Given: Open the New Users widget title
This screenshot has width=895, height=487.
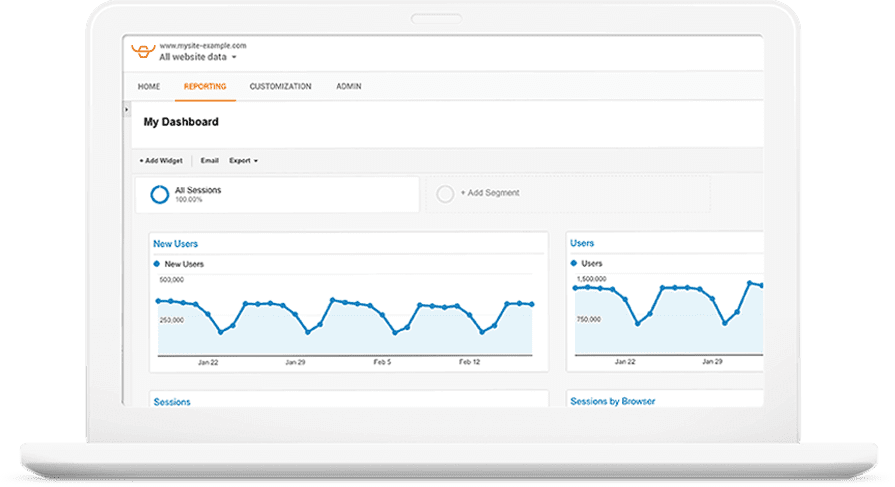Looking at the screenshot, I should pos(175,243).
